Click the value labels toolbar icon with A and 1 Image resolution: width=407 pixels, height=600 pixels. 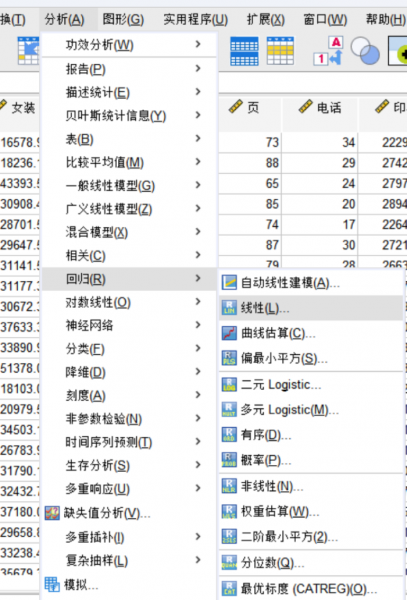tap(328, 51)
